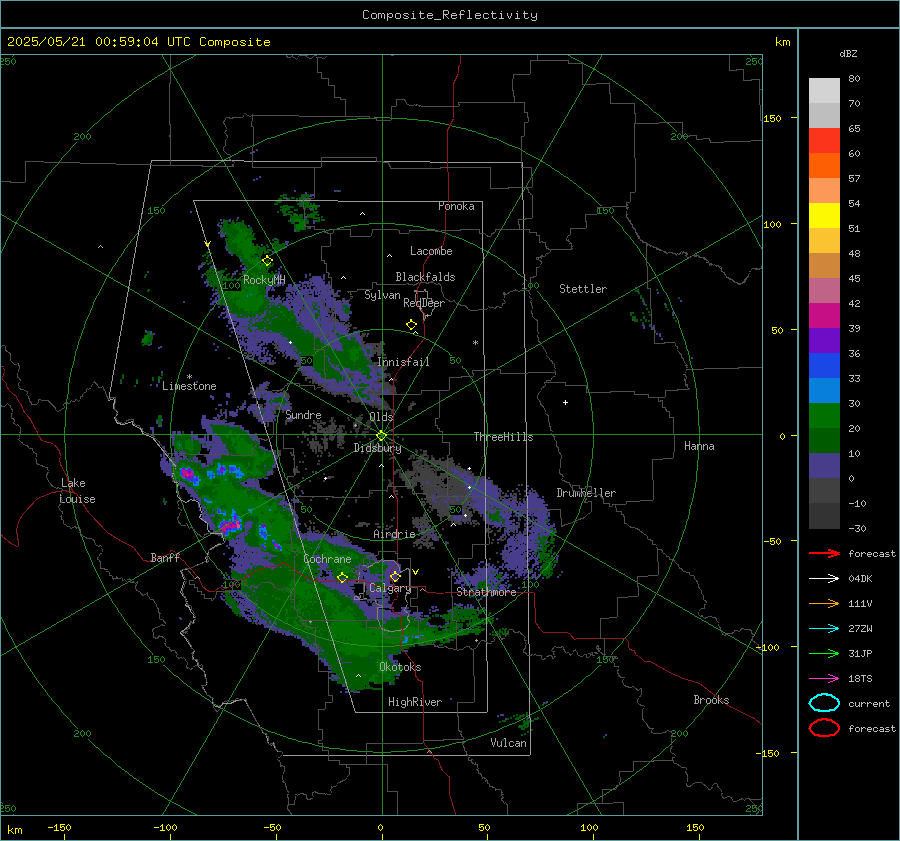The width and height of the screenshot is (900, 841).
Task: Click the yellow diamond marker above Calgary
Action: click(395, 576)
